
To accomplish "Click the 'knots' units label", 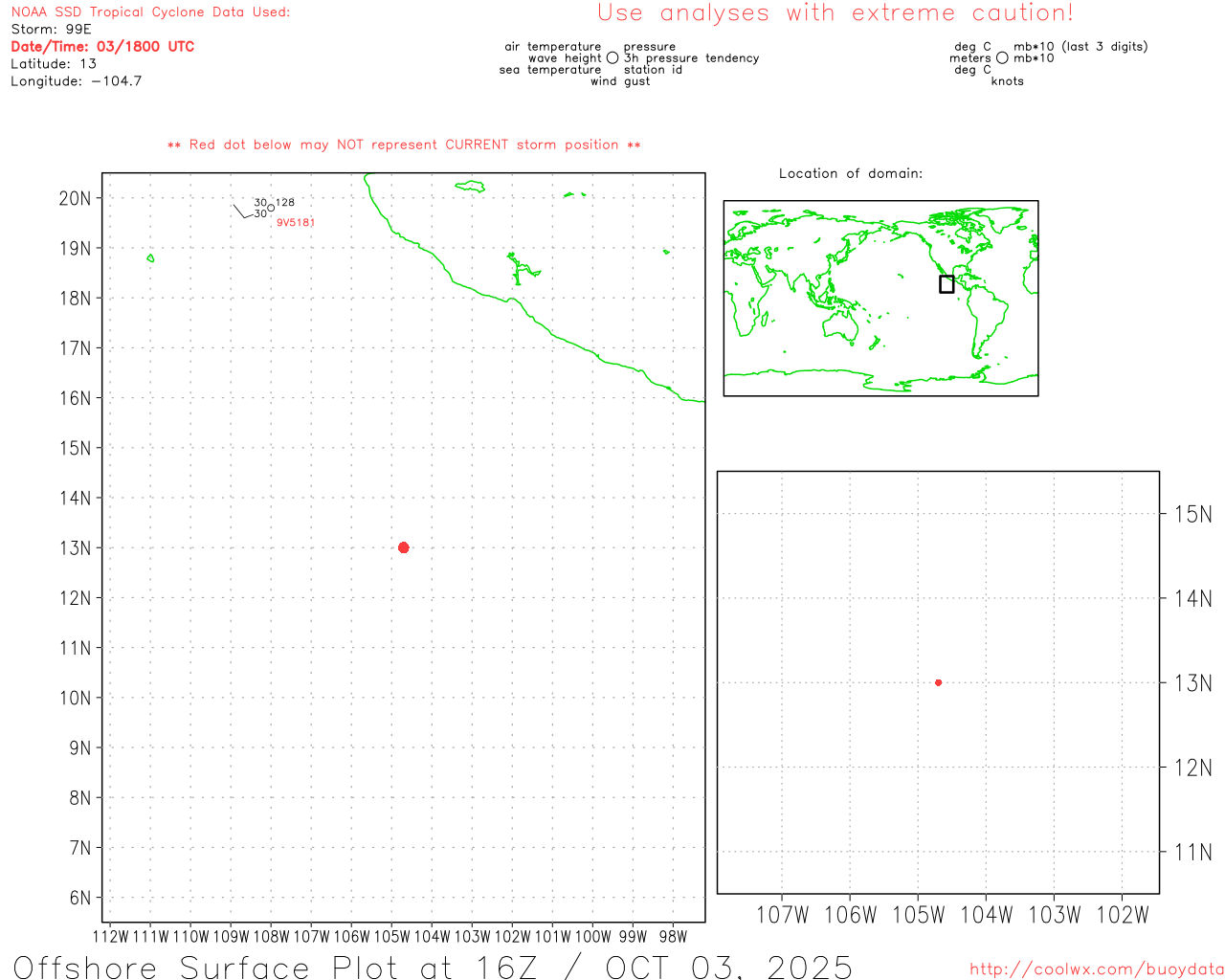I will click(1008, 81).
